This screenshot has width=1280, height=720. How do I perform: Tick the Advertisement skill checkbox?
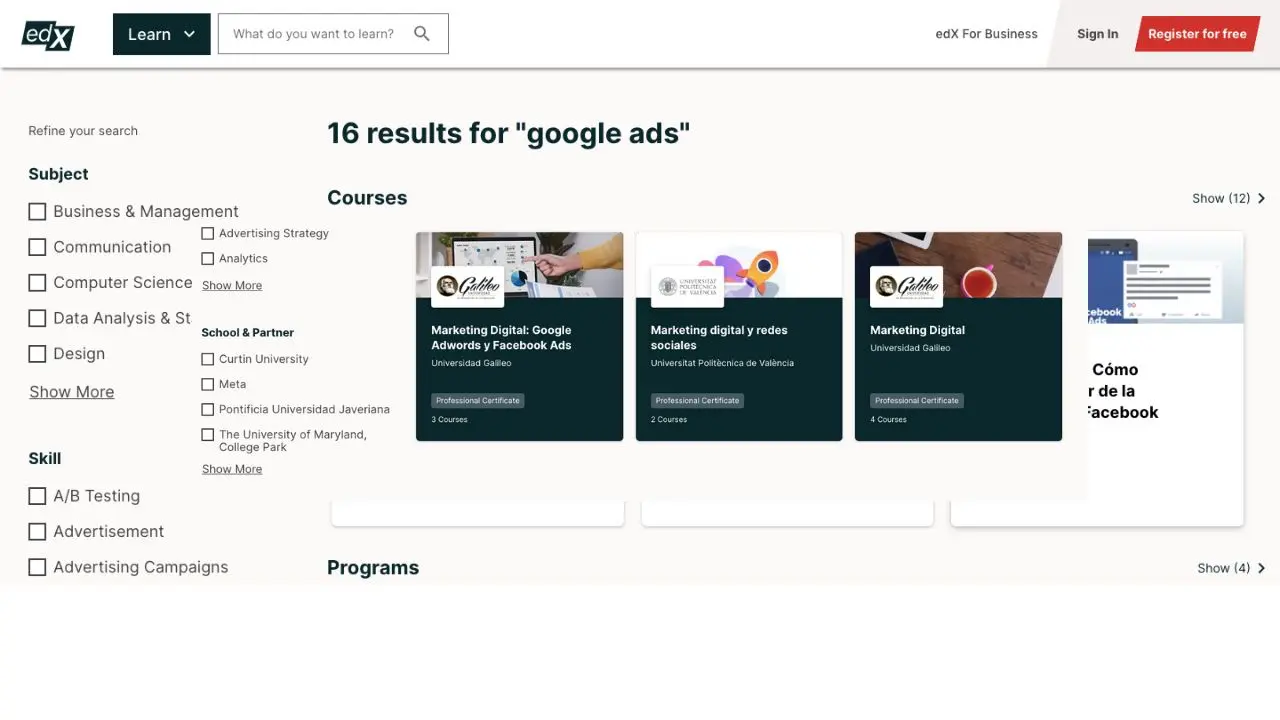point(37,532)
